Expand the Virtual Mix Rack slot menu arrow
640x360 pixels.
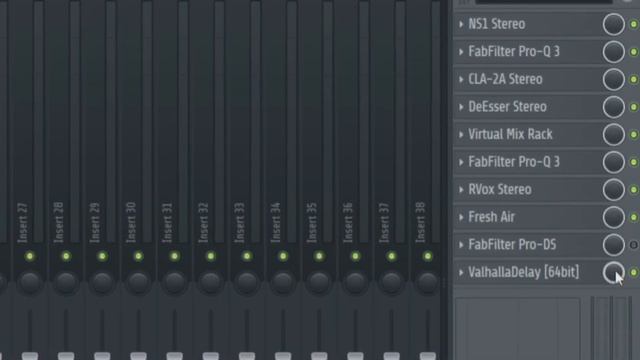(461, 135)
